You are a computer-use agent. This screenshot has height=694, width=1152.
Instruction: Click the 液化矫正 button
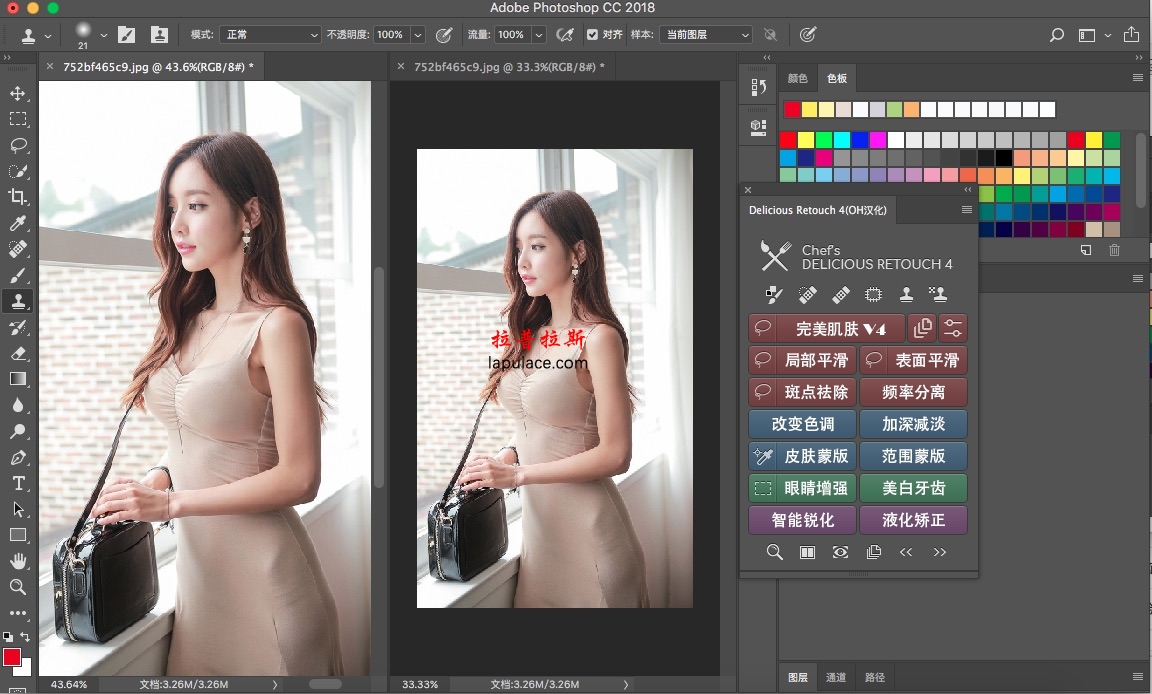[913, 520]
